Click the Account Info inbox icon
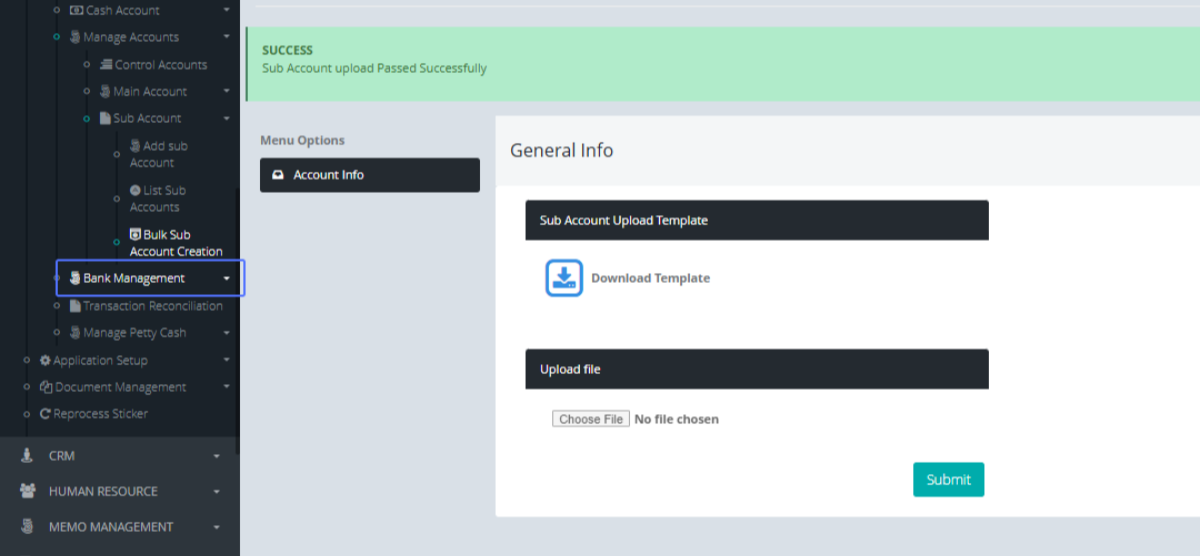The image size is (1200, 556). [x=278, y=175]
